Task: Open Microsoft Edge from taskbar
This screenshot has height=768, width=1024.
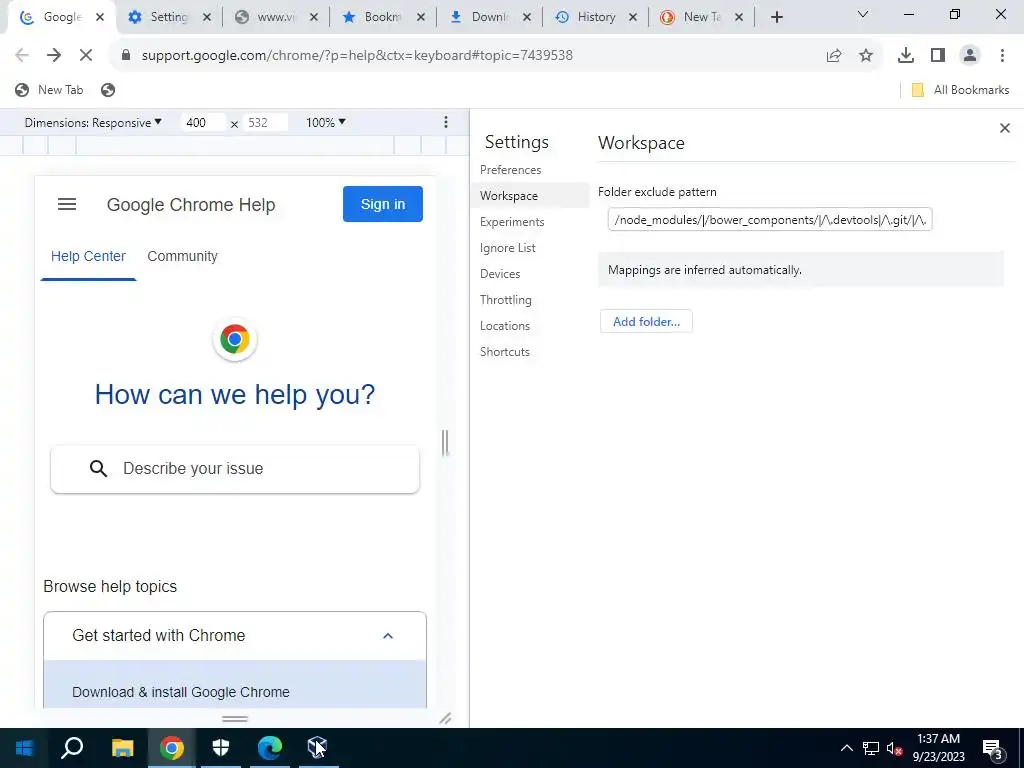Action: pos(269,748)
